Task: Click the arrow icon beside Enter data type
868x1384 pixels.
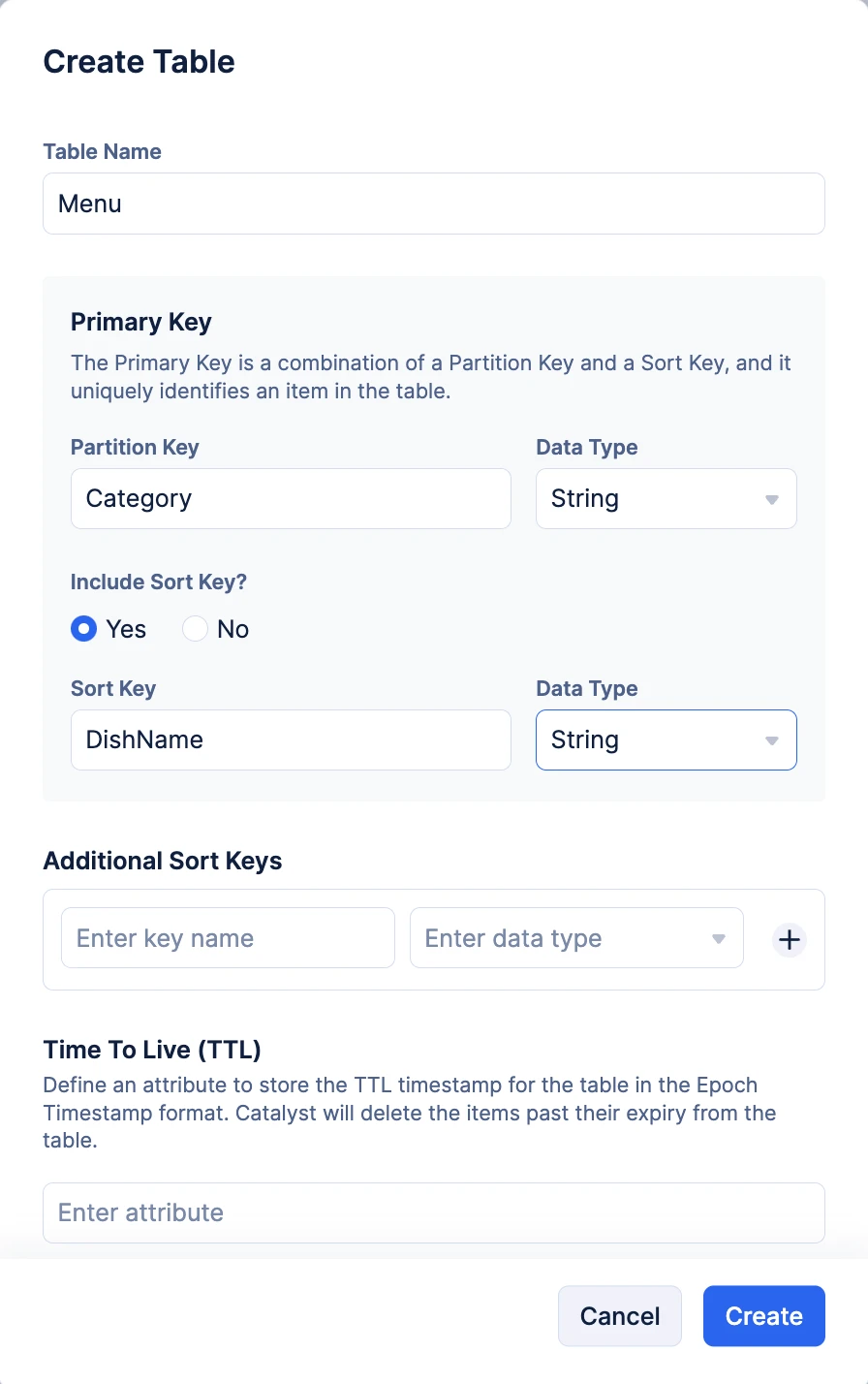Action: 719,939
